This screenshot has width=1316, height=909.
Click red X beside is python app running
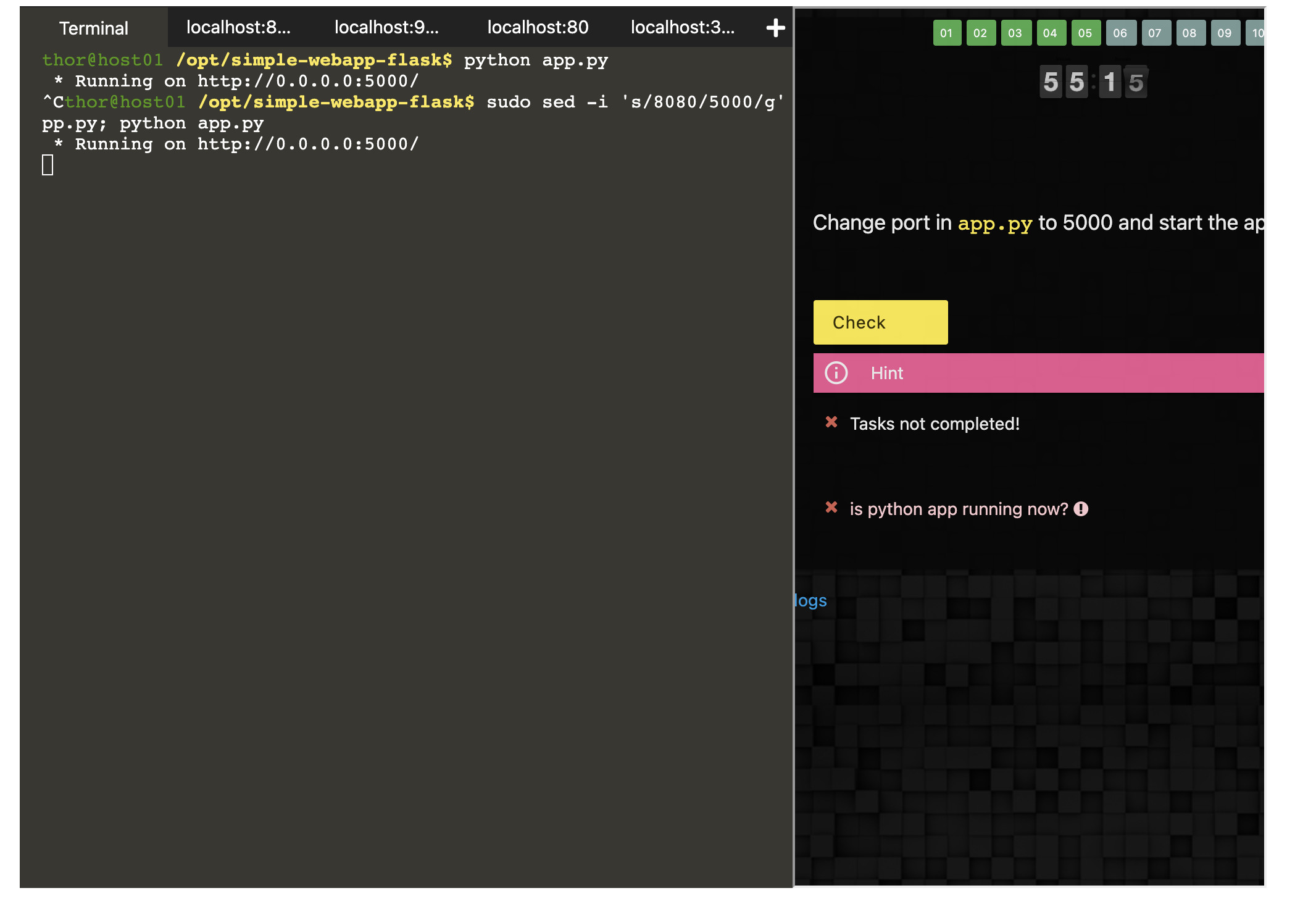pyautogui.click(x=831, y=508)
